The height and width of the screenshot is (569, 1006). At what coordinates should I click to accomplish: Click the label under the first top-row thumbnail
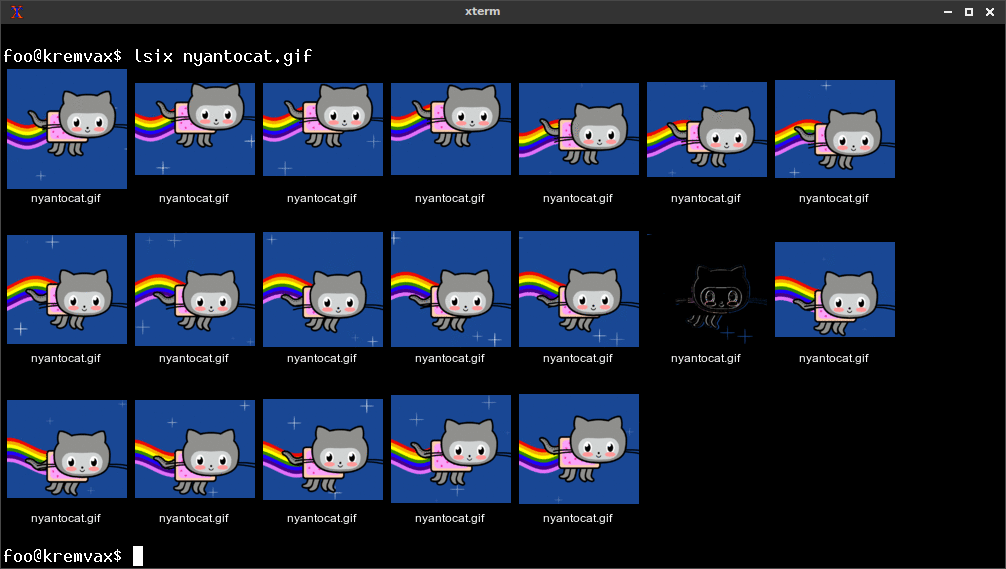pyautogui.click(x=66, y=198)
